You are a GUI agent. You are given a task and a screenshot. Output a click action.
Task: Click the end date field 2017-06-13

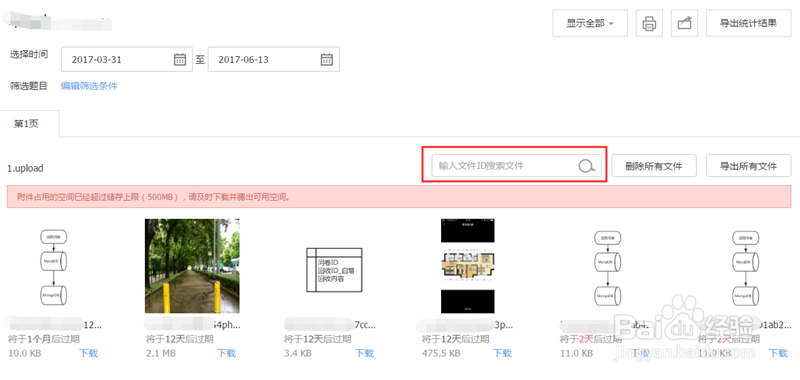click(x=274, y=59)
